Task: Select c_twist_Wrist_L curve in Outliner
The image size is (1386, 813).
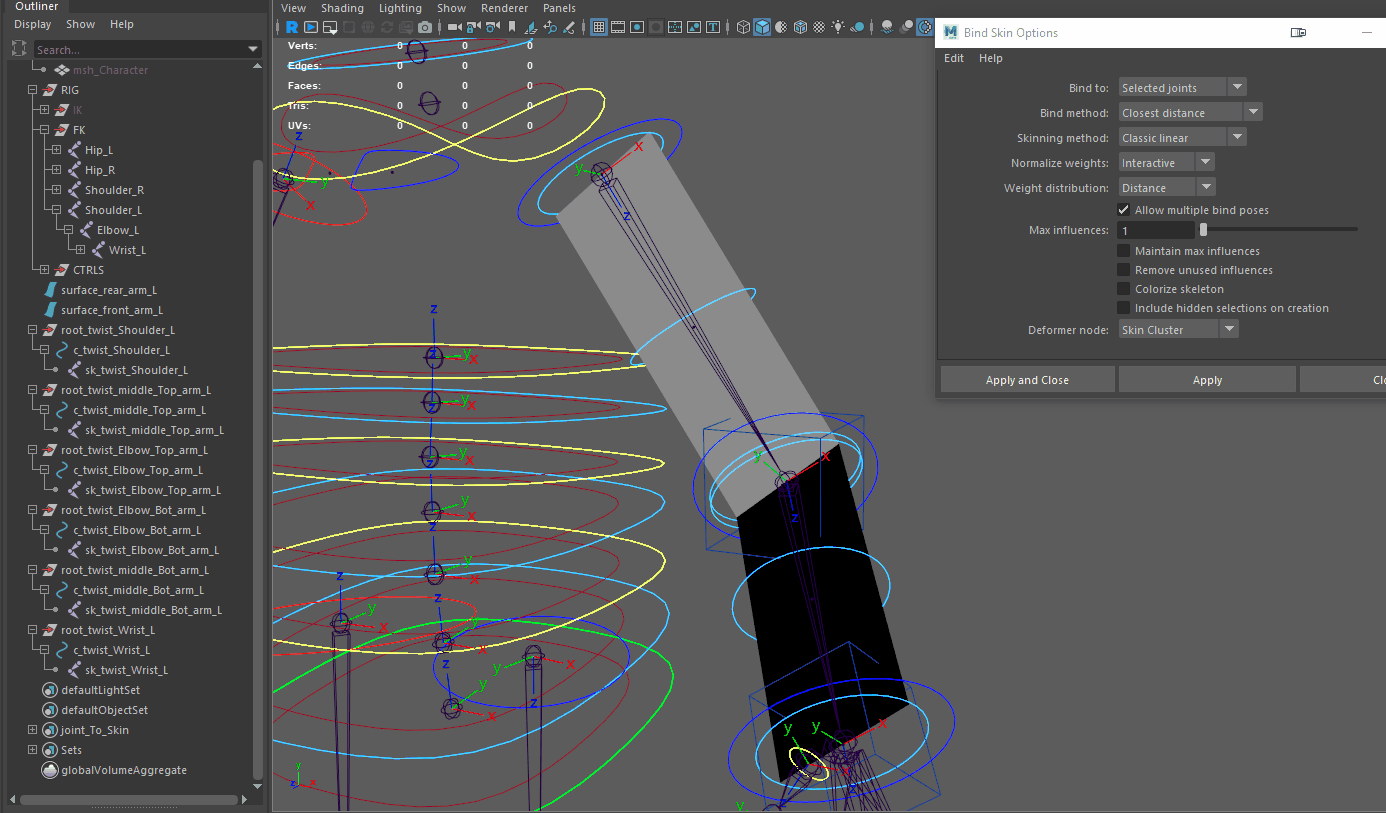Action: click(111, 650)
